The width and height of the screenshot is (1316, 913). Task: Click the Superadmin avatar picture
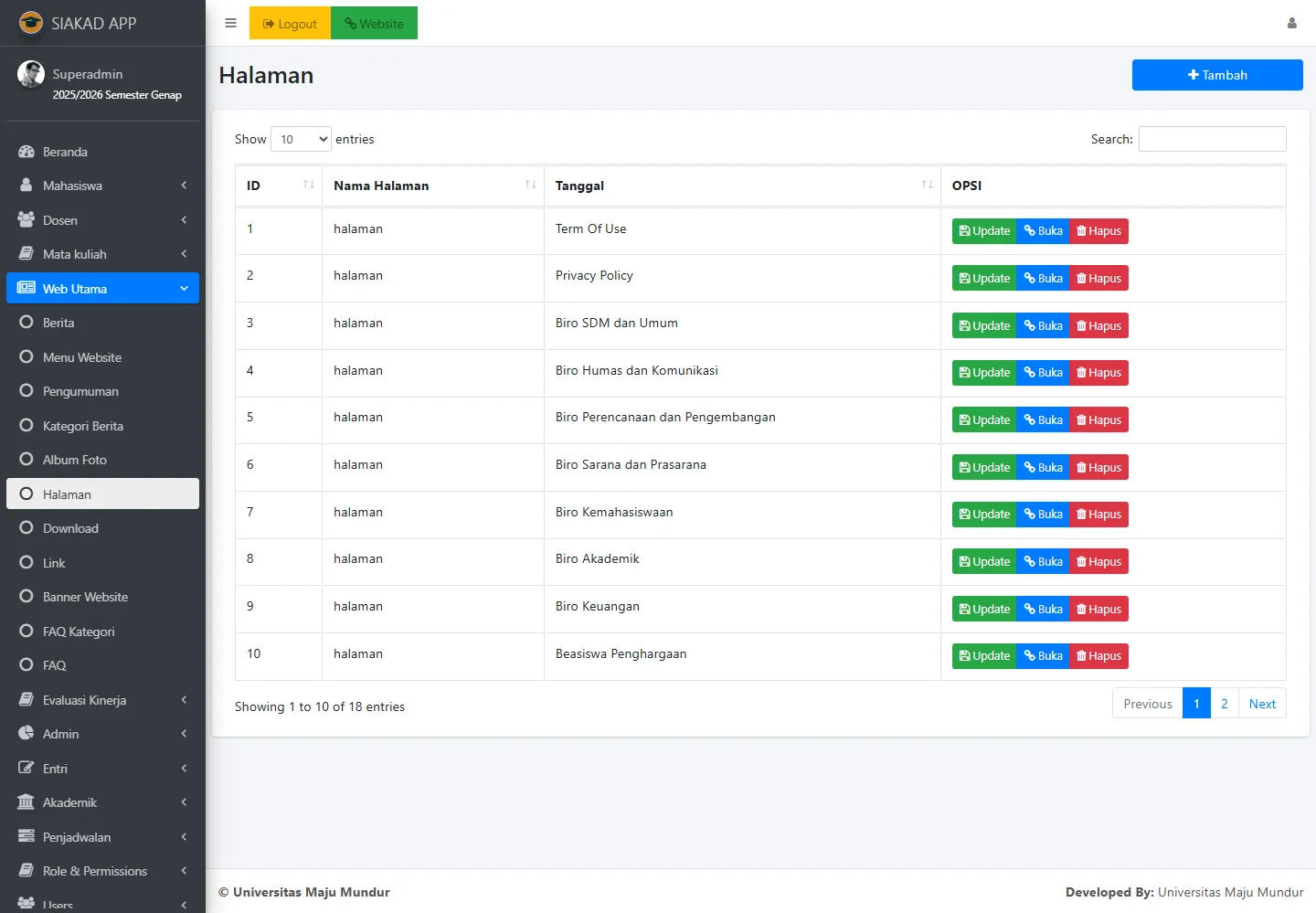coord(31,75)
